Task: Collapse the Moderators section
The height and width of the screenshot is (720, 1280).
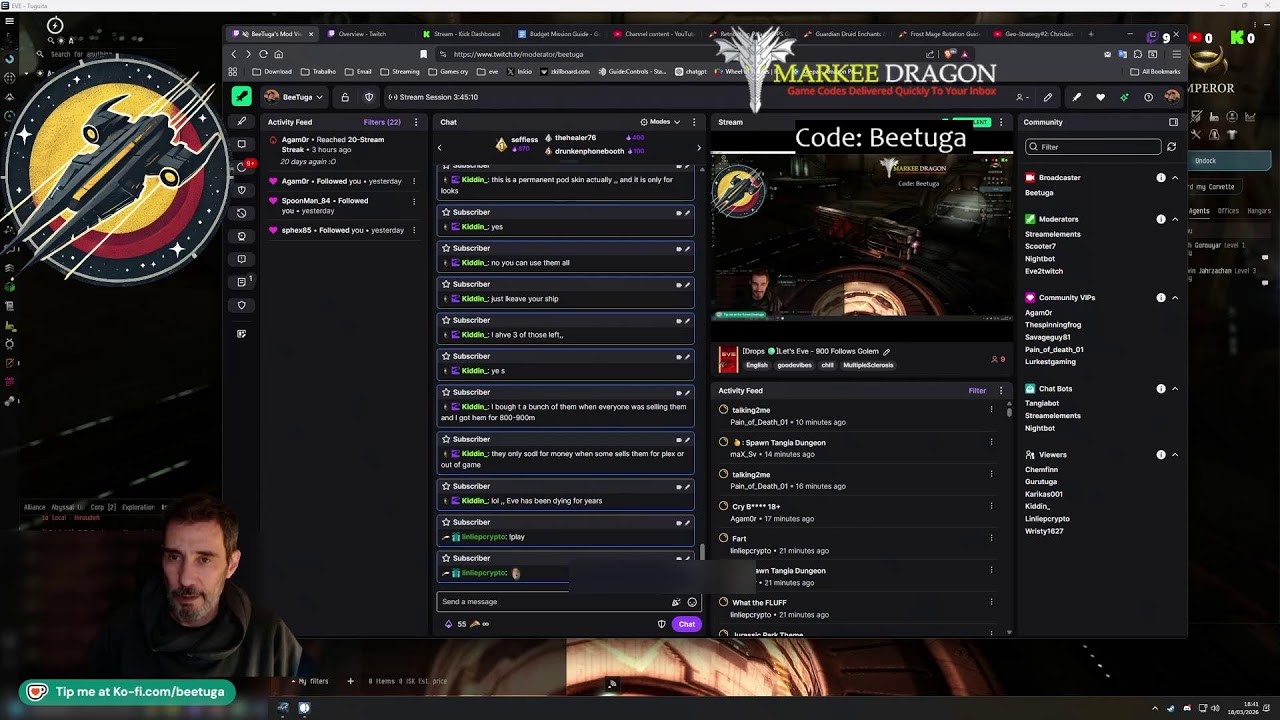Action: pos(1175,219)
